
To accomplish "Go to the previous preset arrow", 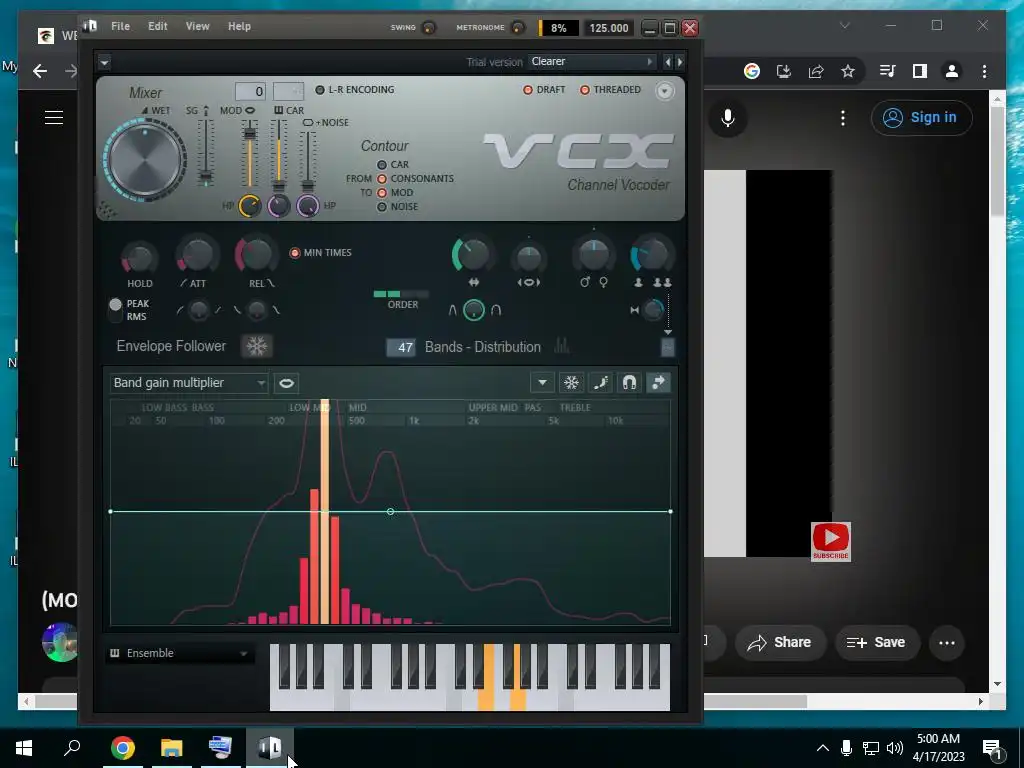I will 667,62.
